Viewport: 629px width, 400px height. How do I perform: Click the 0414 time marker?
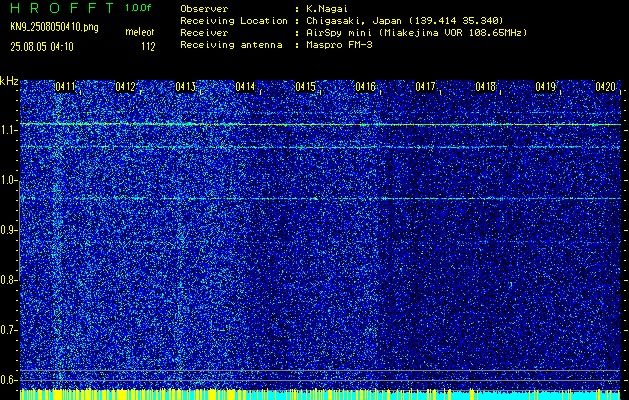(x=245, y=86)
